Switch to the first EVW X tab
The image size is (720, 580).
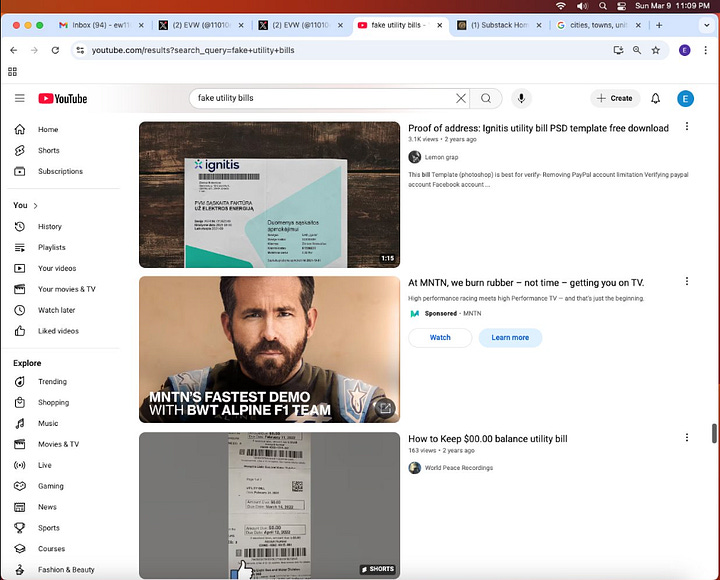point(201,25)
